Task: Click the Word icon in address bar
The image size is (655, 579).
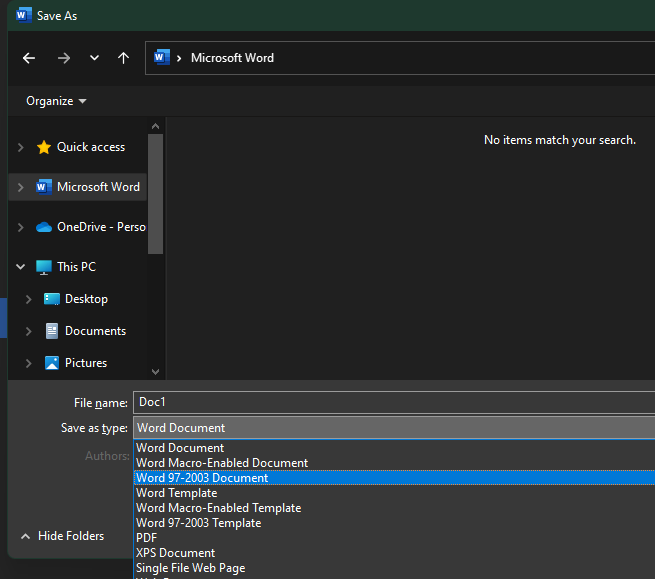Action: pyautogui.click(x=162, y=57)
